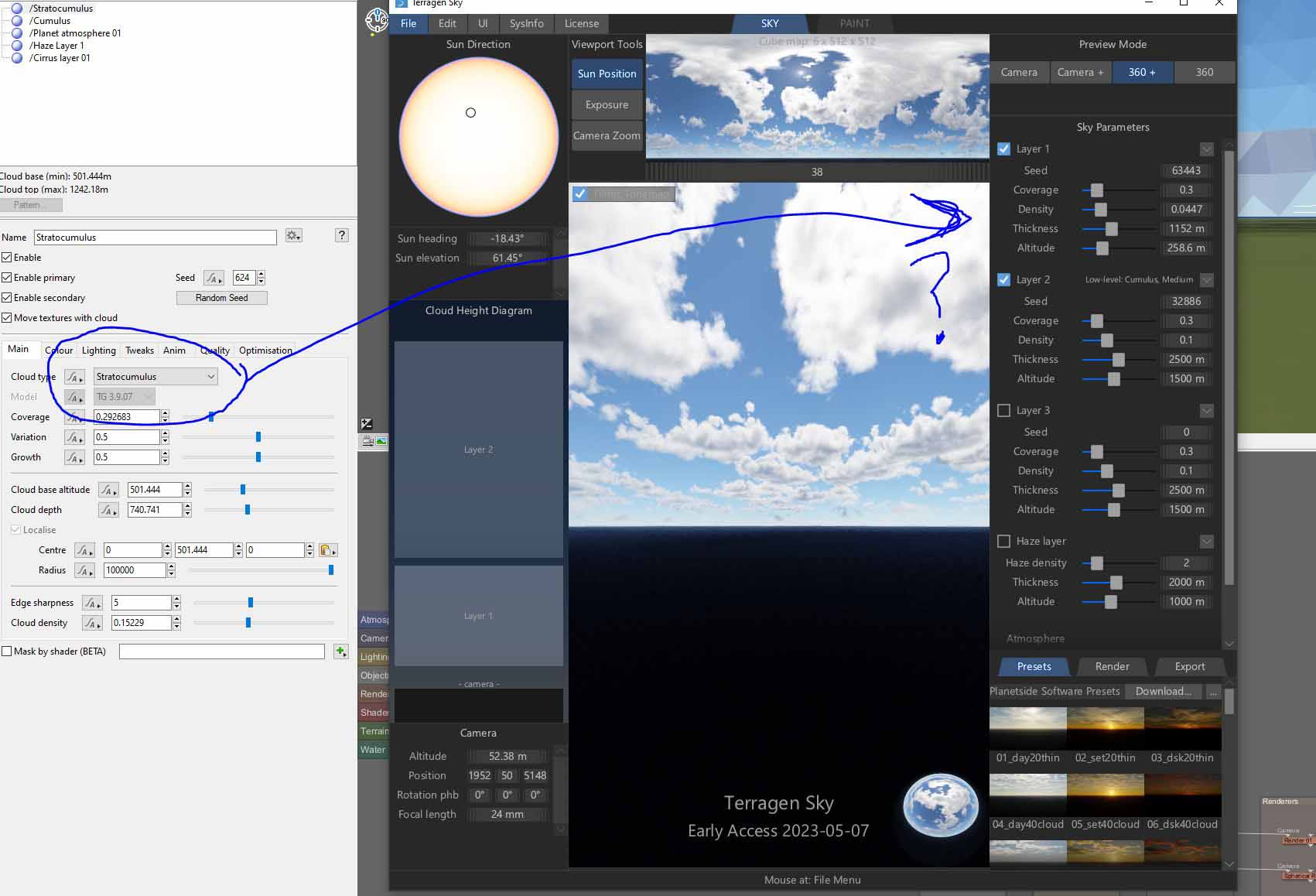Uncheck Layer 1 in Sky Parameters
The image size is (1316, 896).
1003,149
